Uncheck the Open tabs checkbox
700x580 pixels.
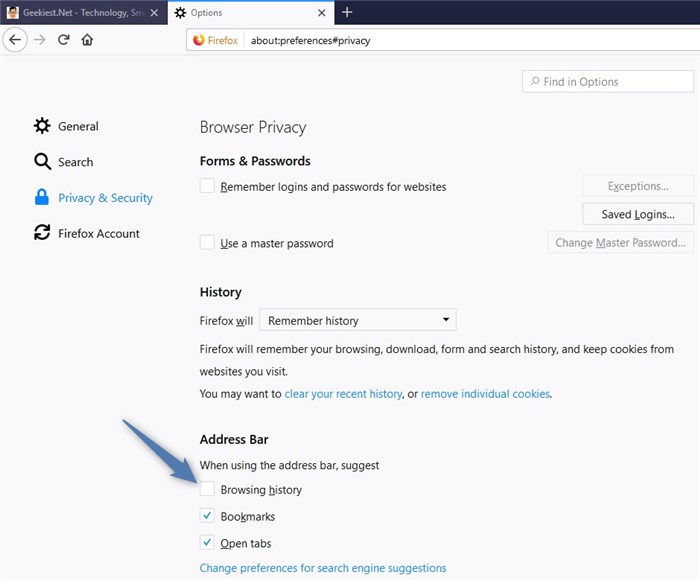(x=207, y=543)
